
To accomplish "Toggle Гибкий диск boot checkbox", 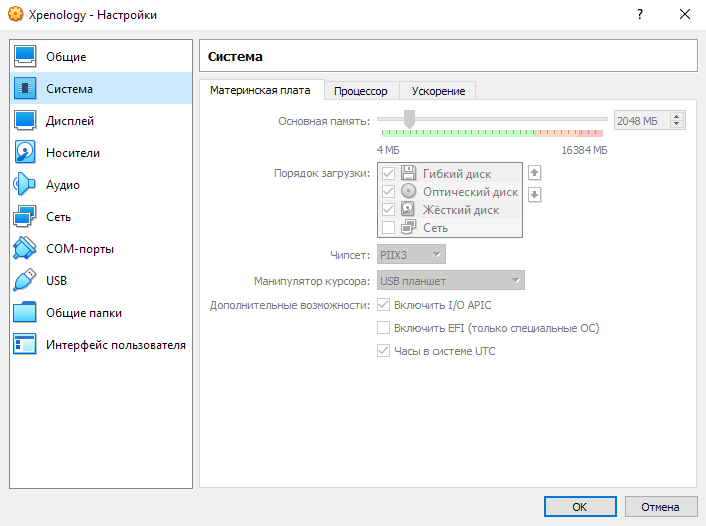I will coord(388,173).
